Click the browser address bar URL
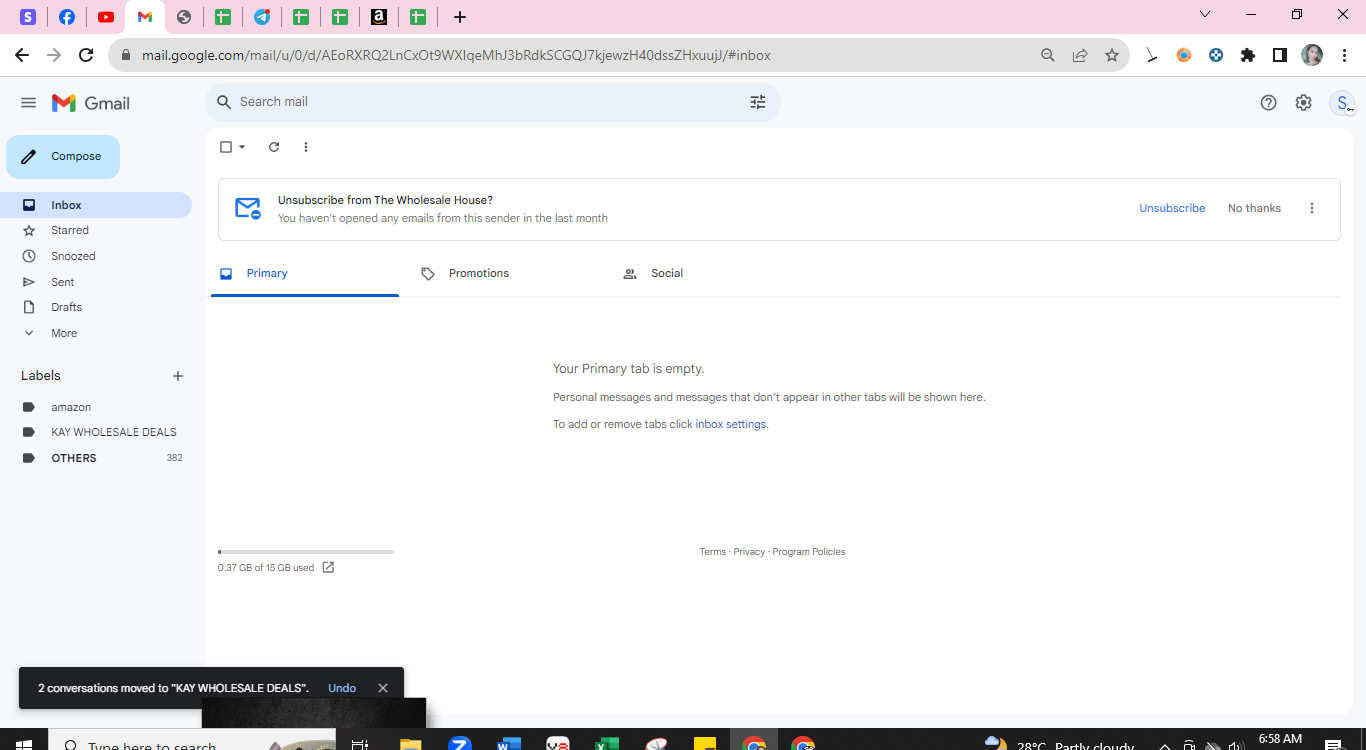The height and width of the screenshot is (750, 1366). point(456,55)
